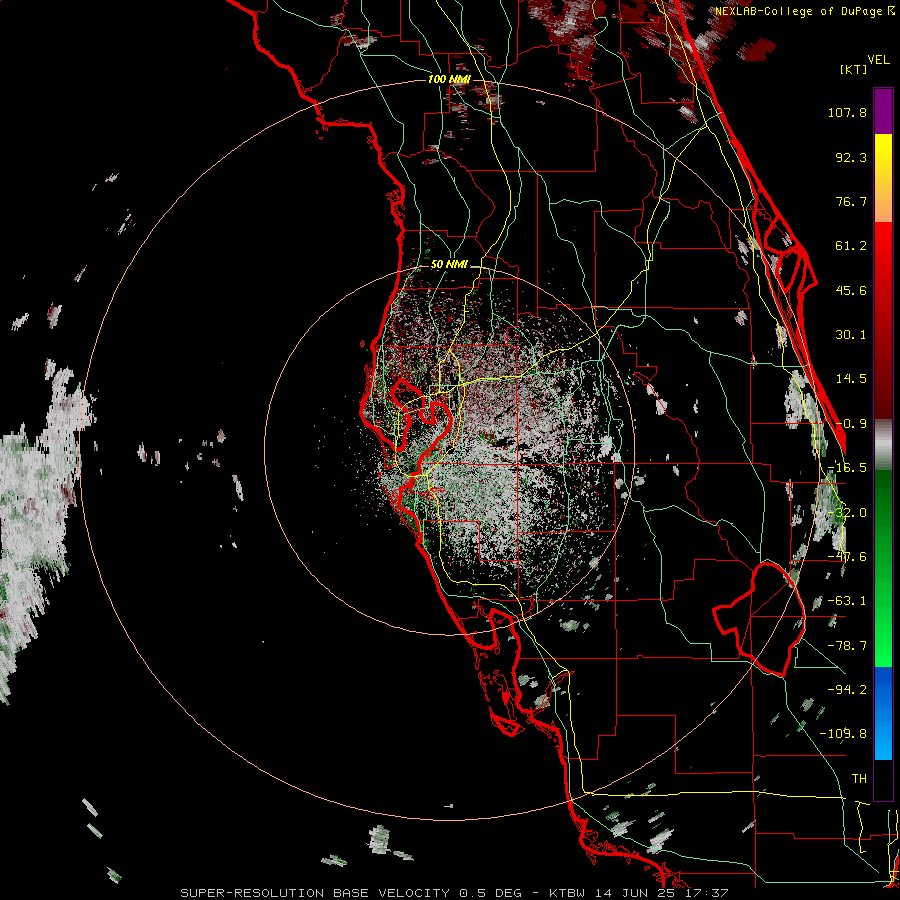The image size is (900, 900).
Task: Click the 14.5 velocity scale value
Action: tap(851, 379)
